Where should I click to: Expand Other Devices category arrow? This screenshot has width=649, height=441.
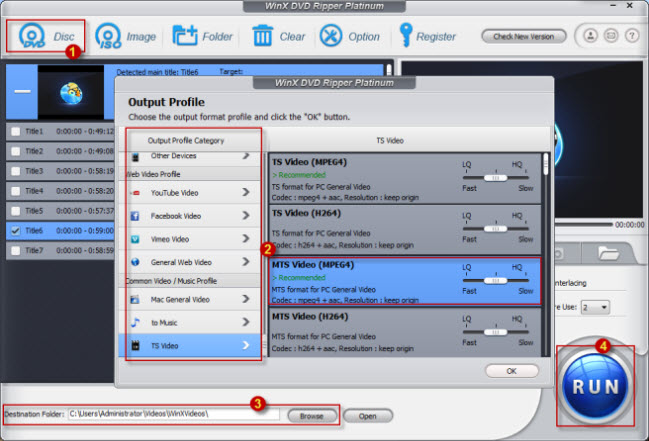pos(246,156)
